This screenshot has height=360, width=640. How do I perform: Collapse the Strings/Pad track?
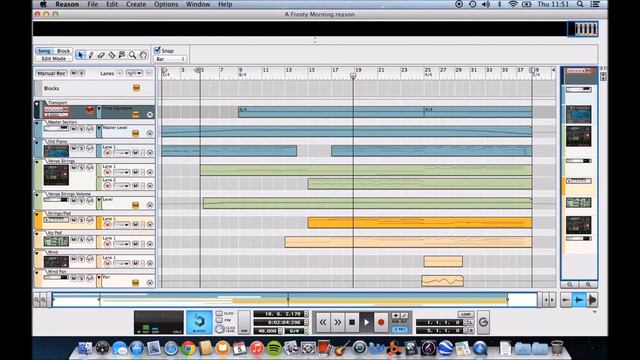36,214
